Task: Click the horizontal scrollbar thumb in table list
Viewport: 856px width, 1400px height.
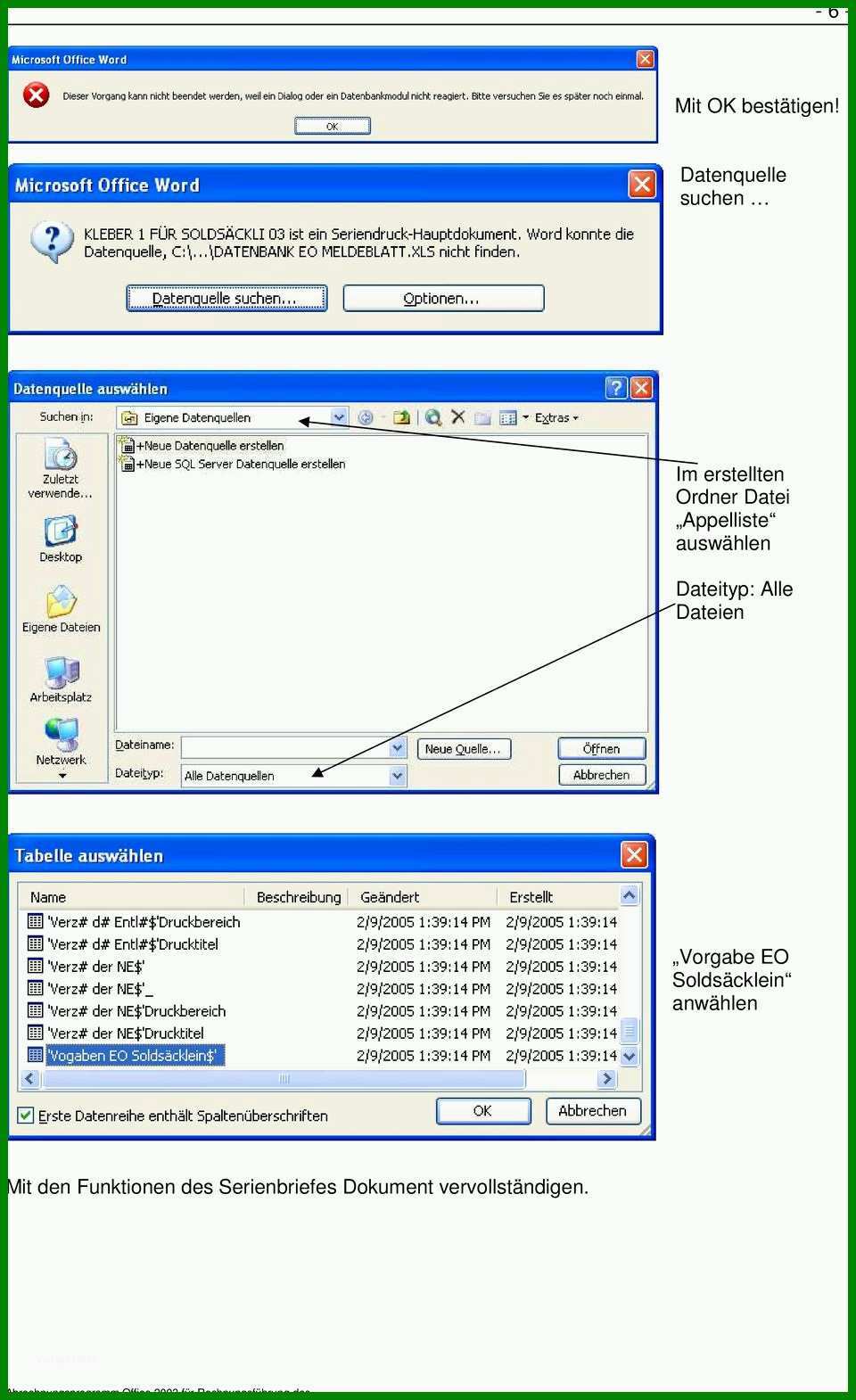Action: coord(284,1078)
